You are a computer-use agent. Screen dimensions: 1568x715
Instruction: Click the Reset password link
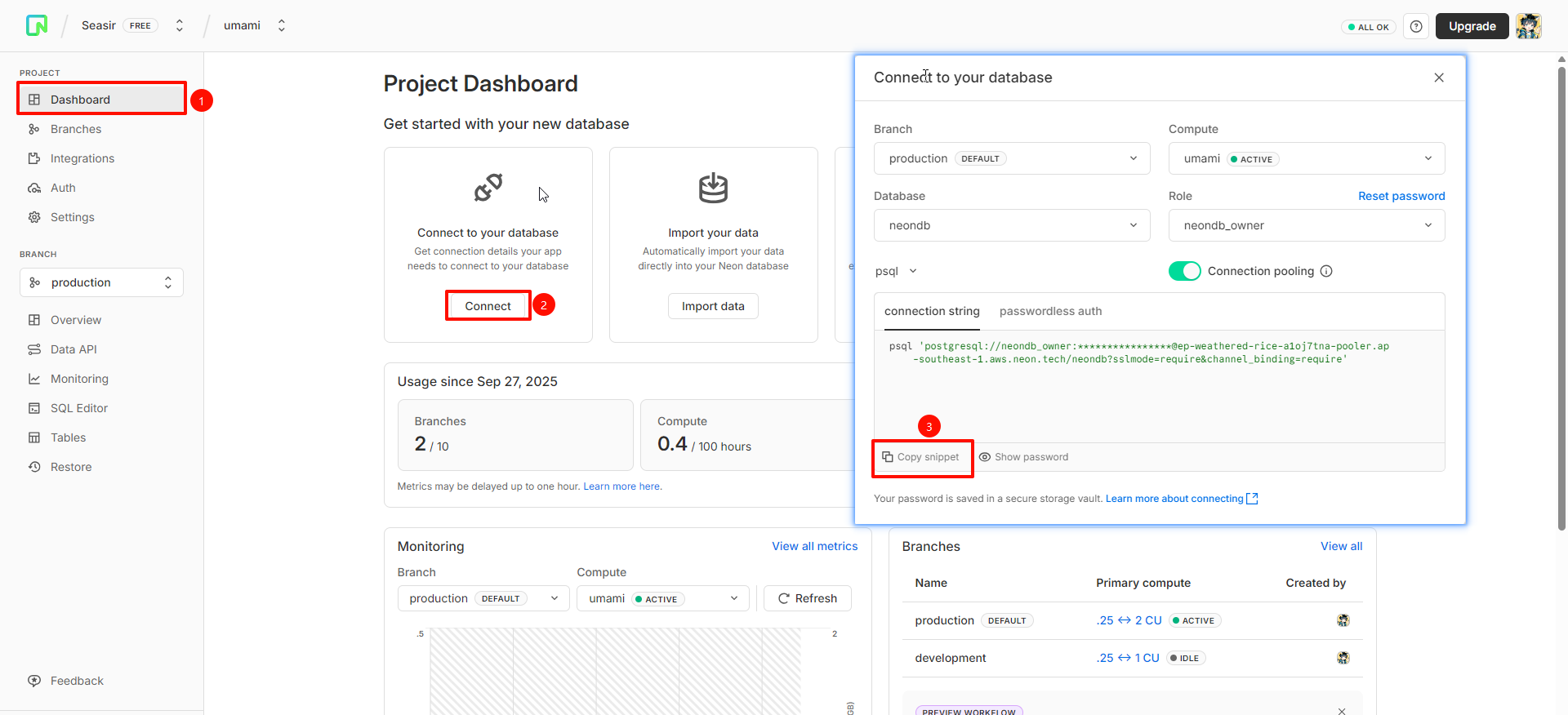[x=1401, y=196]
